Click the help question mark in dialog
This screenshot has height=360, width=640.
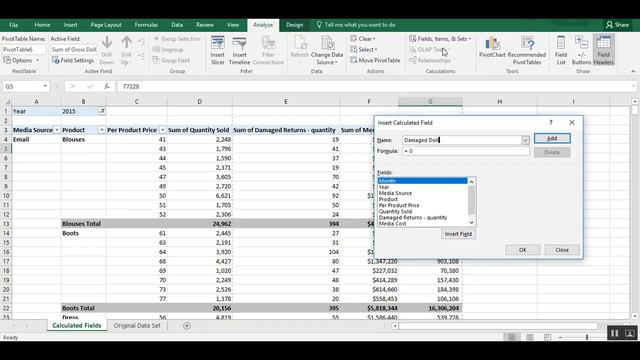[551, 122]
